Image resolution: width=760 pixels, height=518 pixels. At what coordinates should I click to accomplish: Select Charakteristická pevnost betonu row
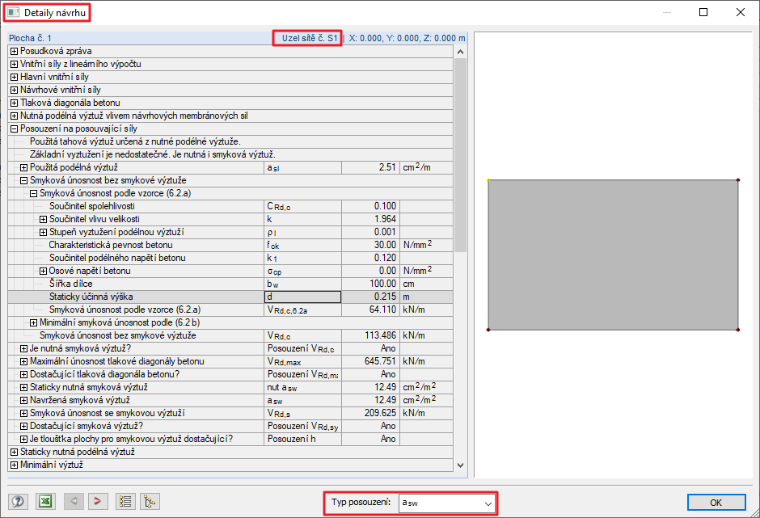tap(231, 245)
